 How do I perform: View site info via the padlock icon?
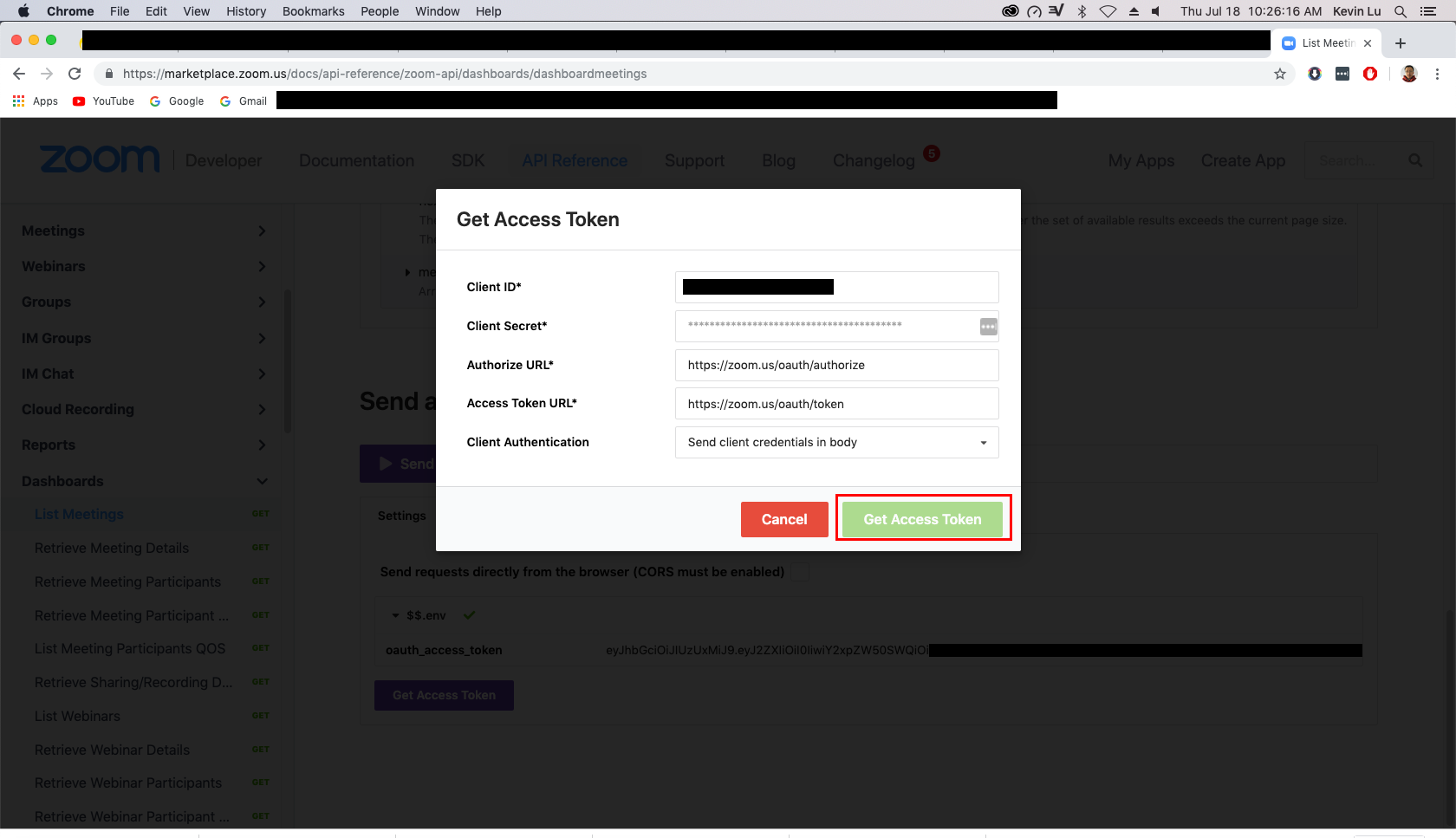click(x=108, y=74)
